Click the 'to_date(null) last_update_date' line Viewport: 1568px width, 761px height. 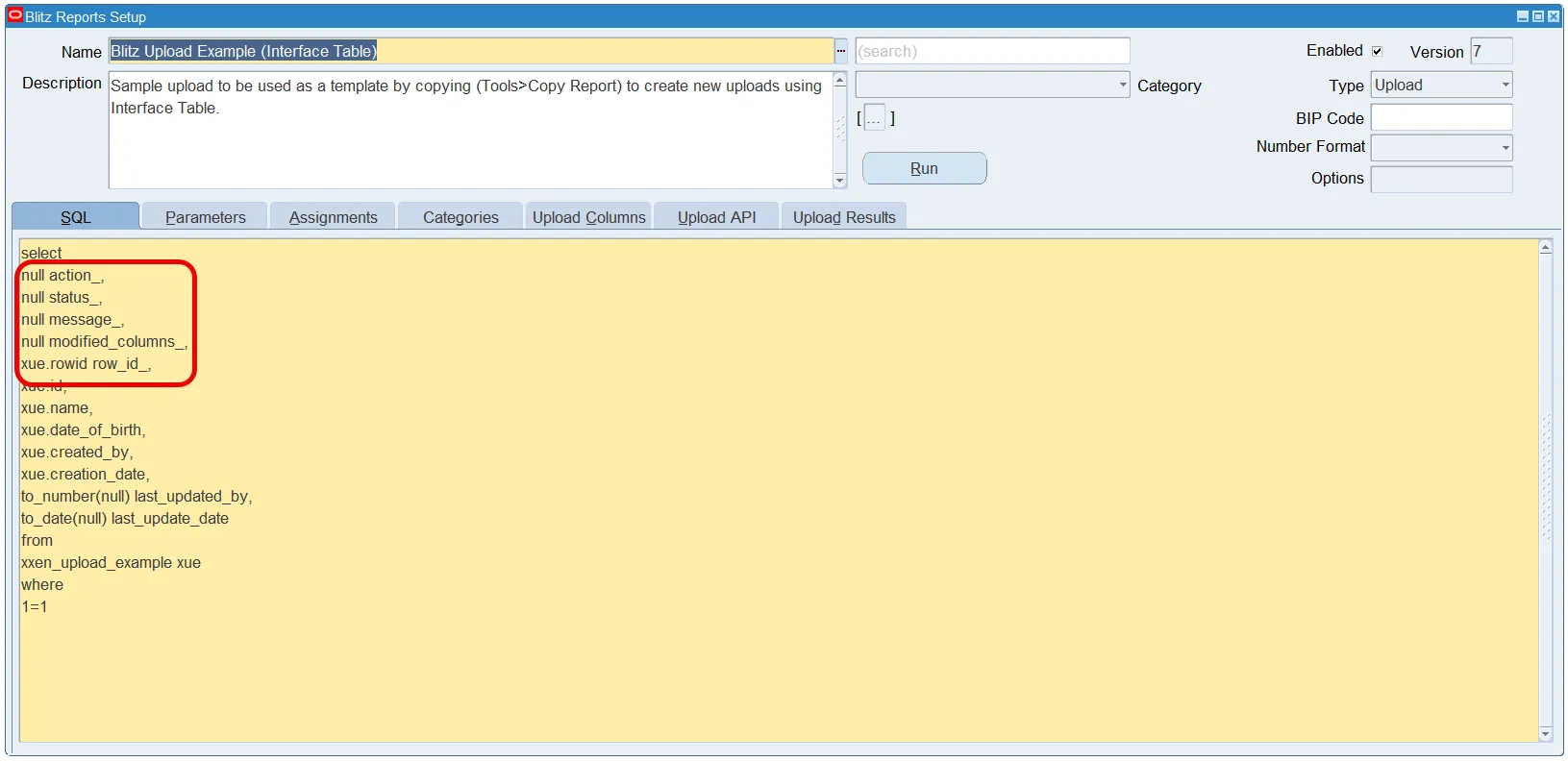(x=125, y=518)
